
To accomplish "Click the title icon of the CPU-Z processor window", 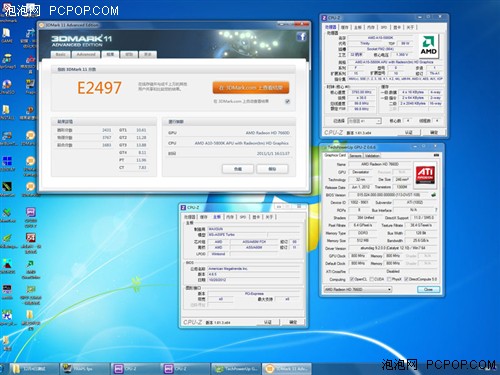I will click(324, 18).
